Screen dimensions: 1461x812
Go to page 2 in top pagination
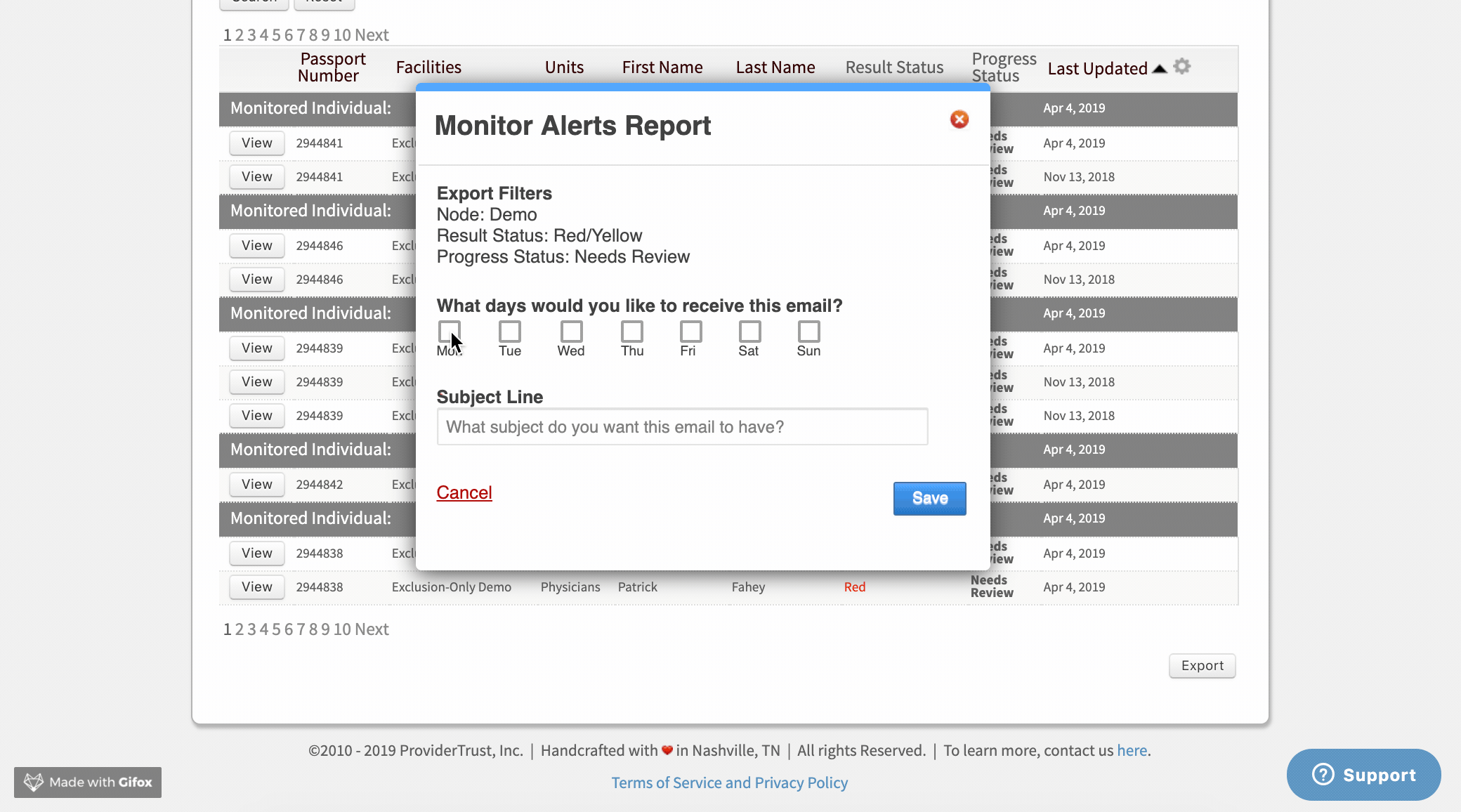pos(240,34)
